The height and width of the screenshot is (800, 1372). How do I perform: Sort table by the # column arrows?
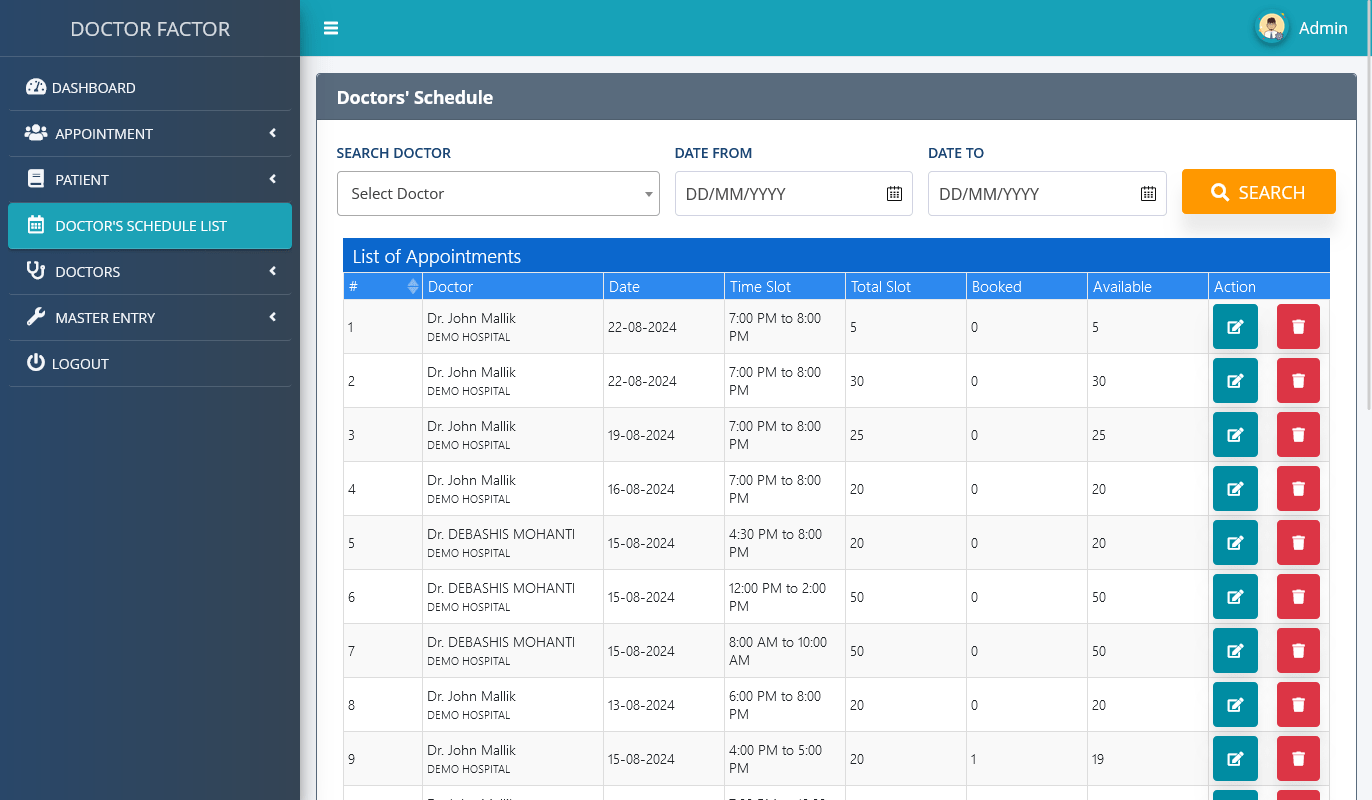coord(413,287)
